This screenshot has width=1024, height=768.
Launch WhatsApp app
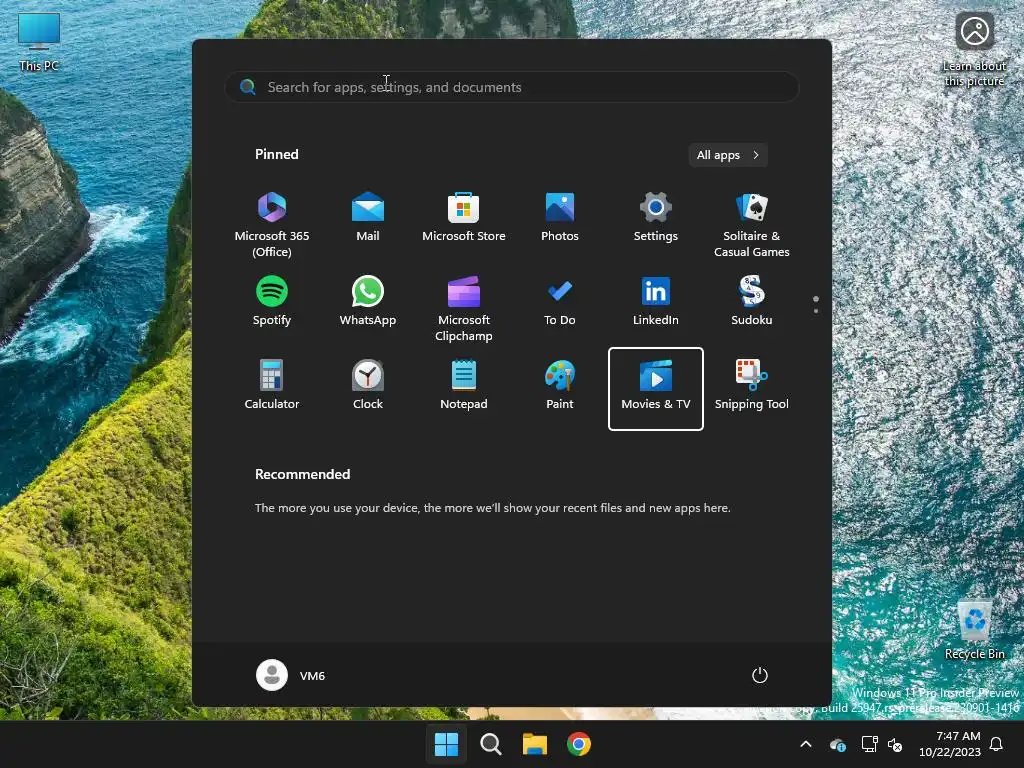pos(368,301)
